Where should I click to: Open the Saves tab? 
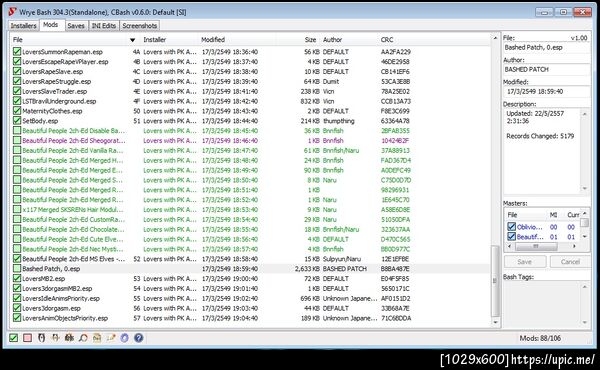coord(76,26)
